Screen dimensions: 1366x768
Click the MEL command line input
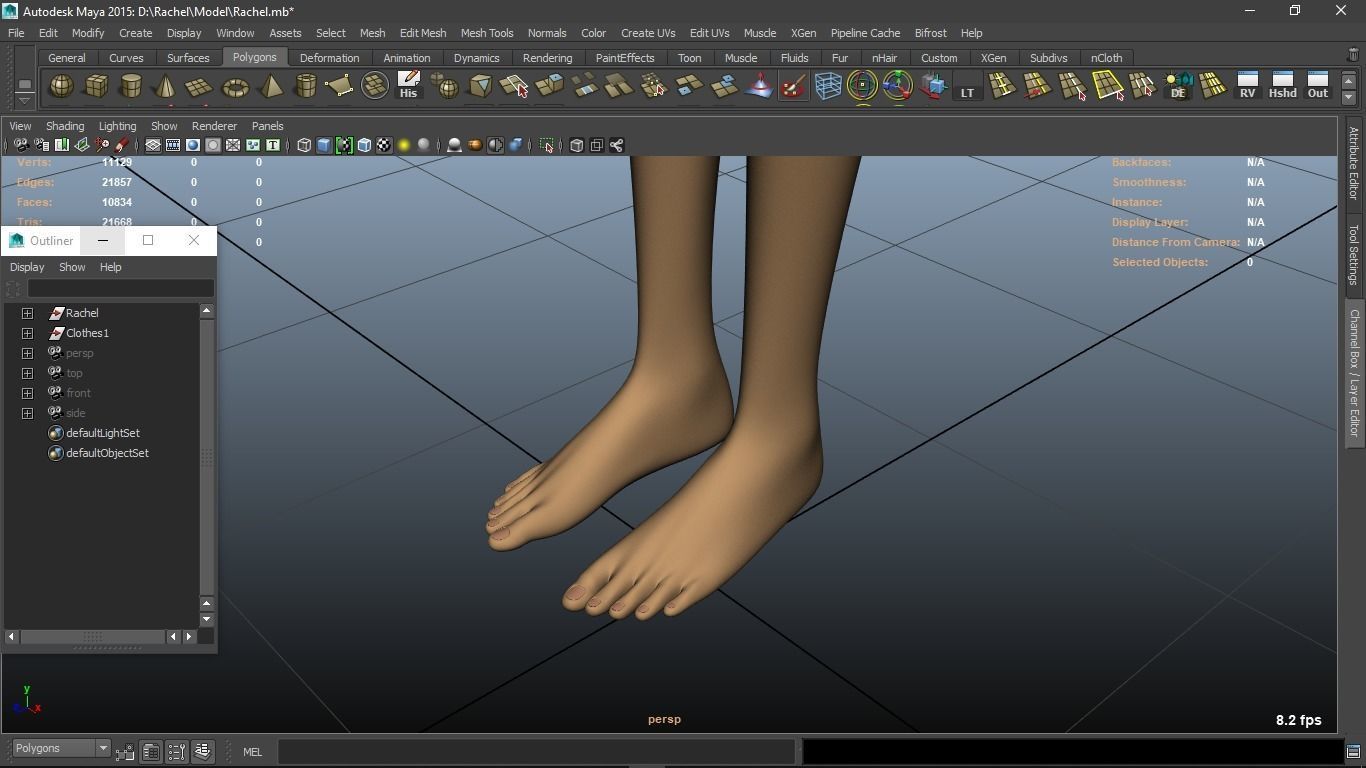pos(536,751)
